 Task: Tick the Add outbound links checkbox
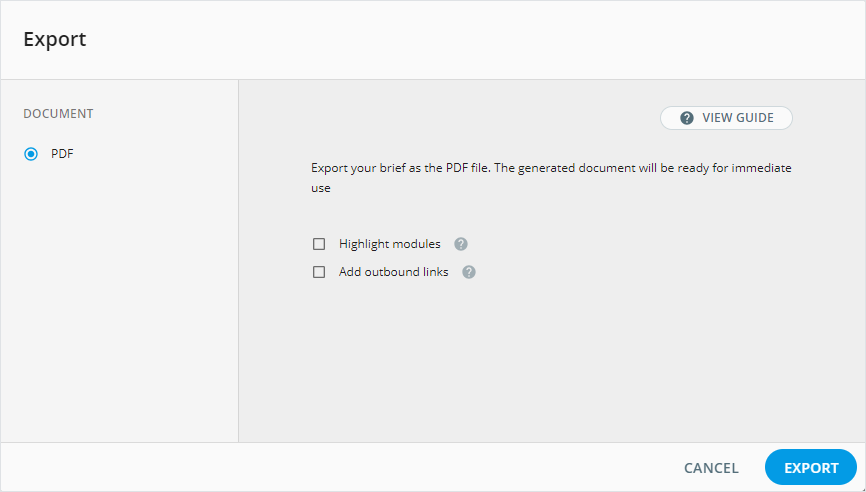(319, 272)
